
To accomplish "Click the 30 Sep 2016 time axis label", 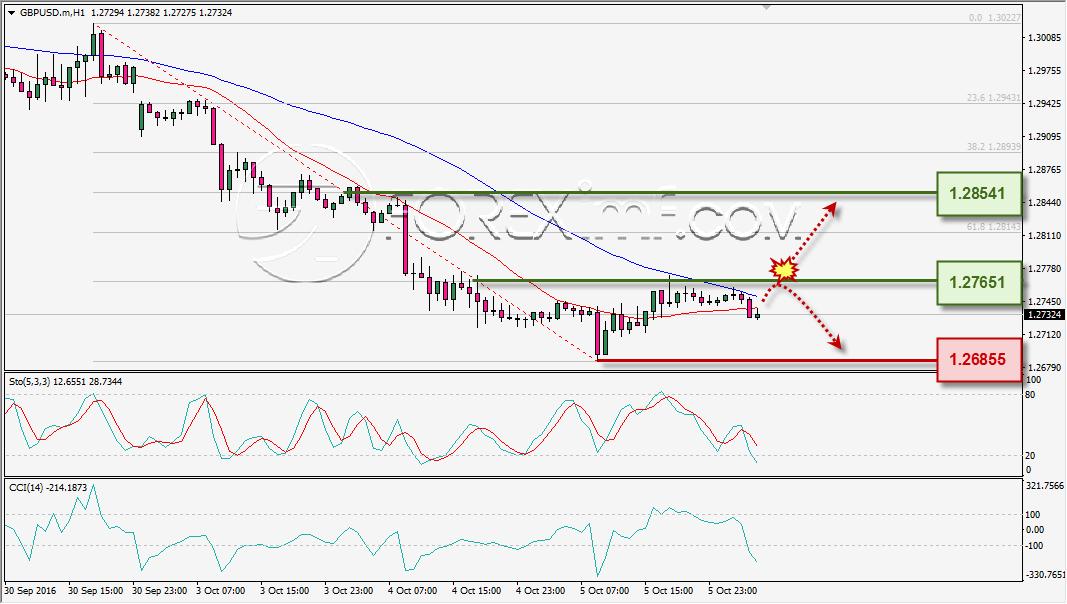I will pyautogui.click(x=31, y=590).
